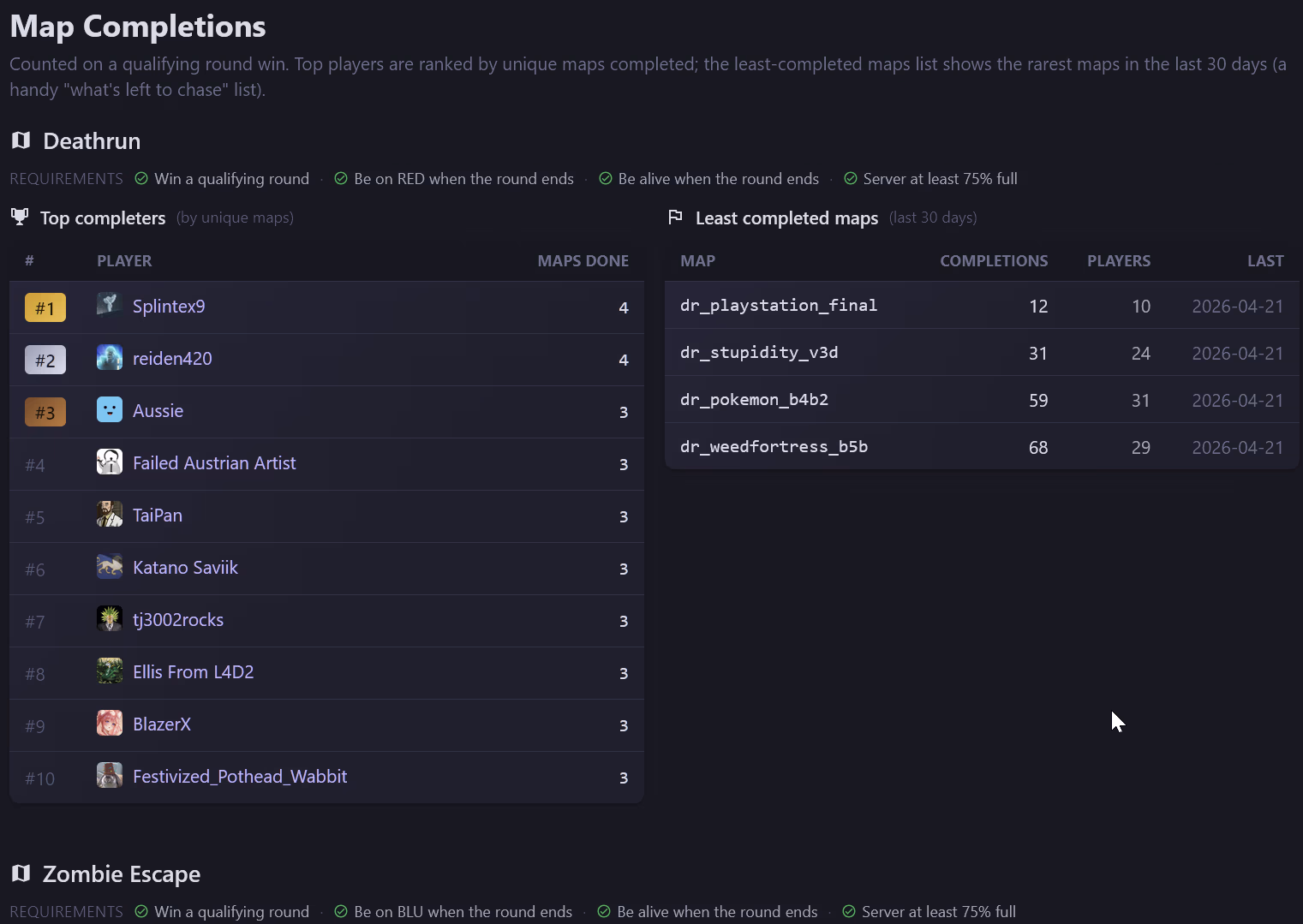
Task: Click Deathrun 'Server at least 75% full' check icon
Action: pos(851,178)
